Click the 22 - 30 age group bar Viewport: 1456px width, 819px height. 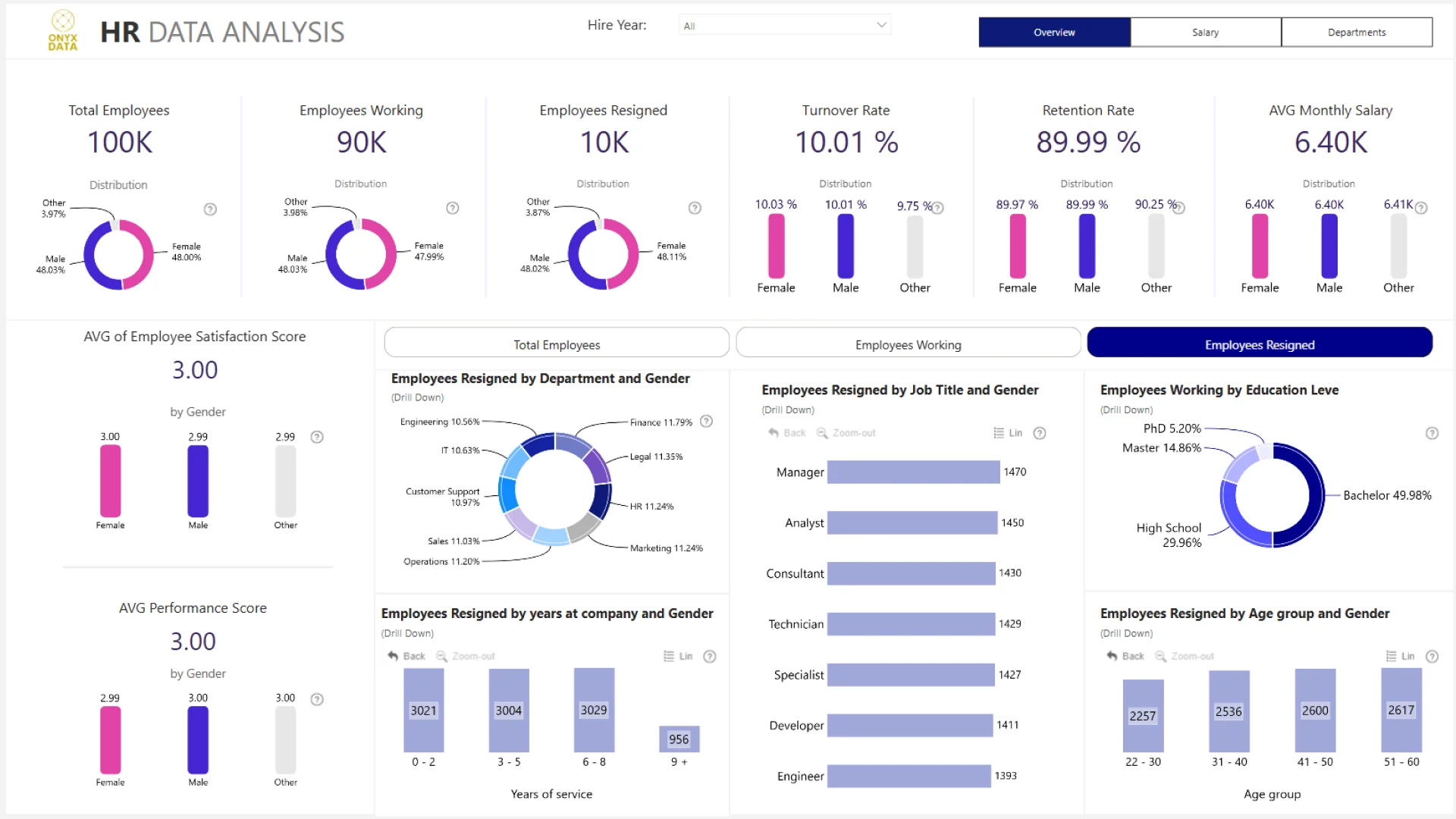1143,716
